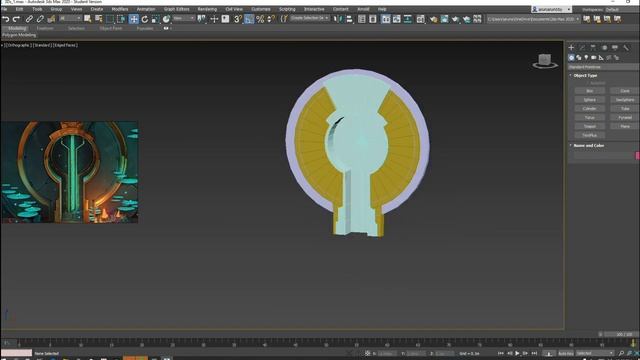Click the ViewCube in the viewport

coord(545,61)
